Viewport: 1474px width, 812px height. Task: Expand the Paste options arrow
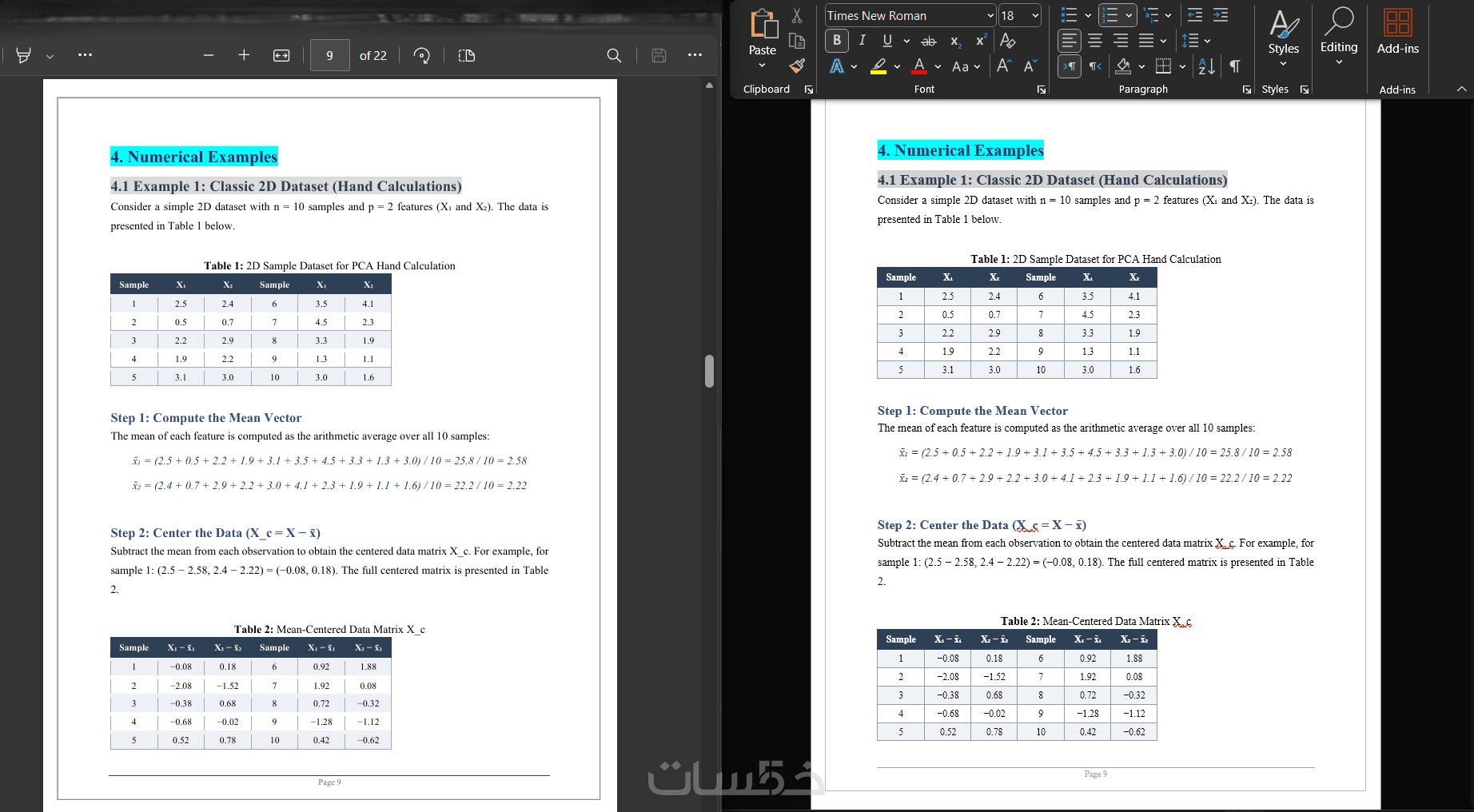point(762,66)
